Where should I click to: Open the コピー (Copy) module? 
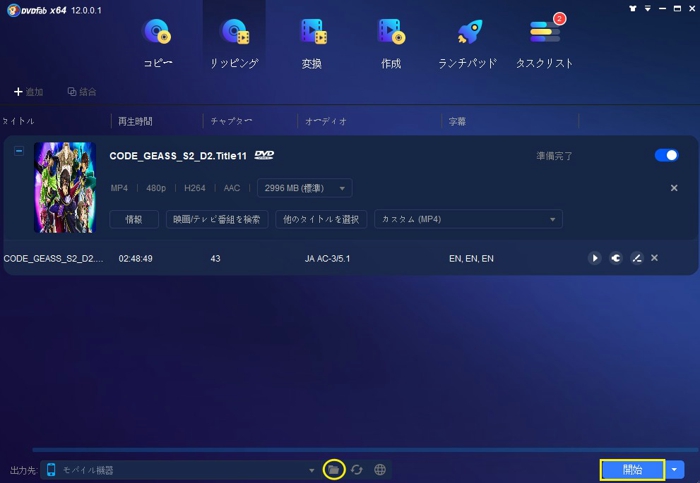click(157, 44)
